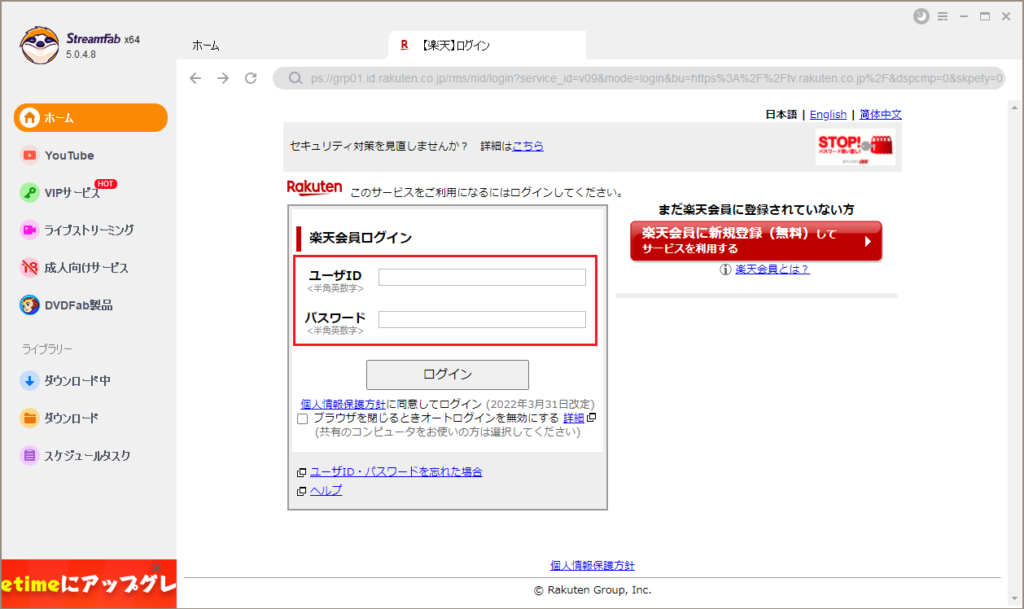Switch language to 简体中文
The width and height of the screenshot is (1024, 609).
880,114
